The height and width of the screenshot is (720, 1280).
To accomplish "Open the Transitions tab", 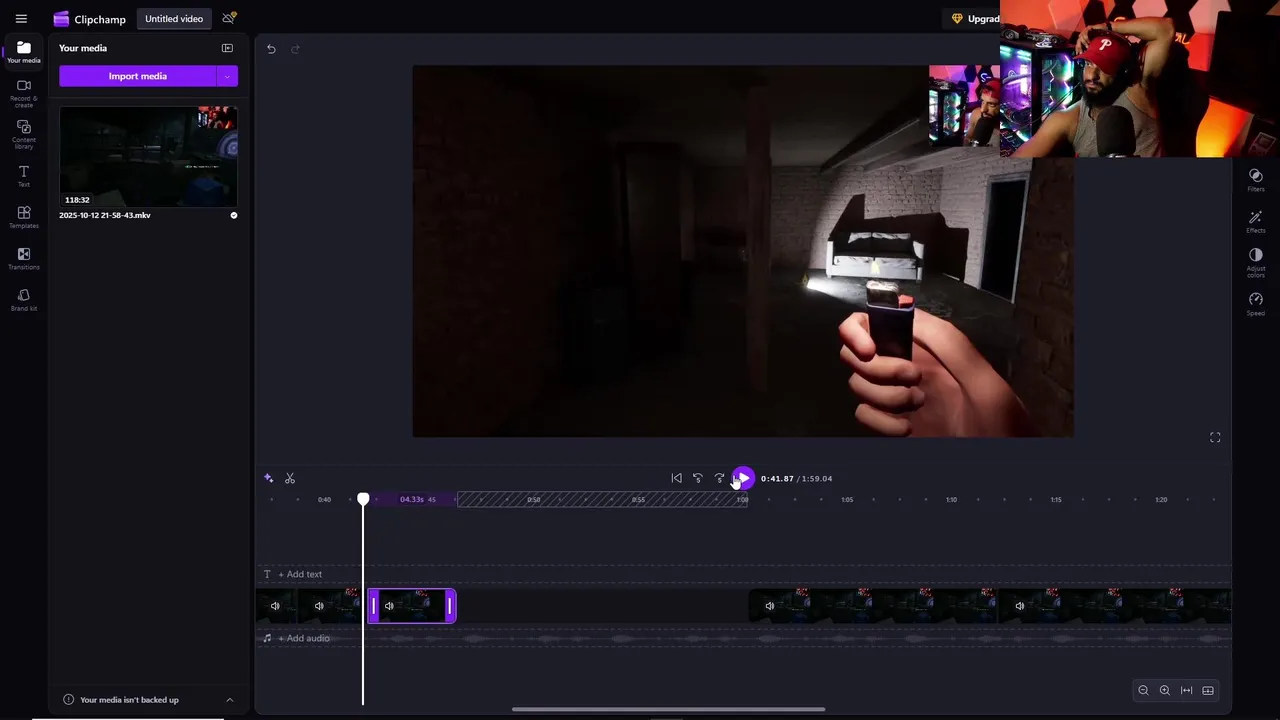I will click(24, 259).
